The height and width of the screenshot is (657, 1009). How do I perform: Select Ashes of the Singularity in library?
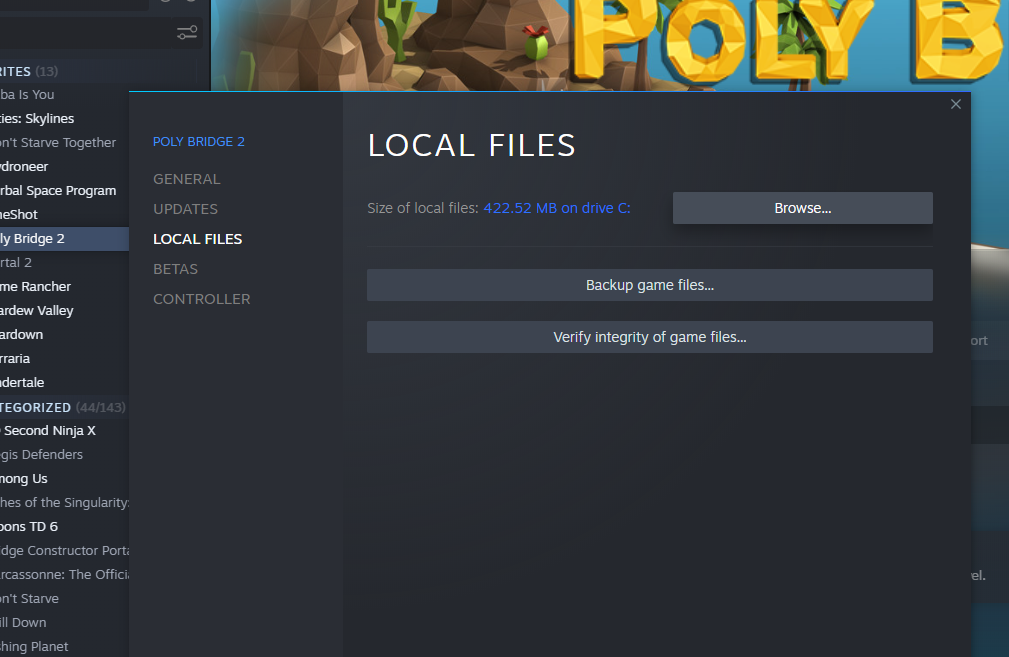click(64, 503)
